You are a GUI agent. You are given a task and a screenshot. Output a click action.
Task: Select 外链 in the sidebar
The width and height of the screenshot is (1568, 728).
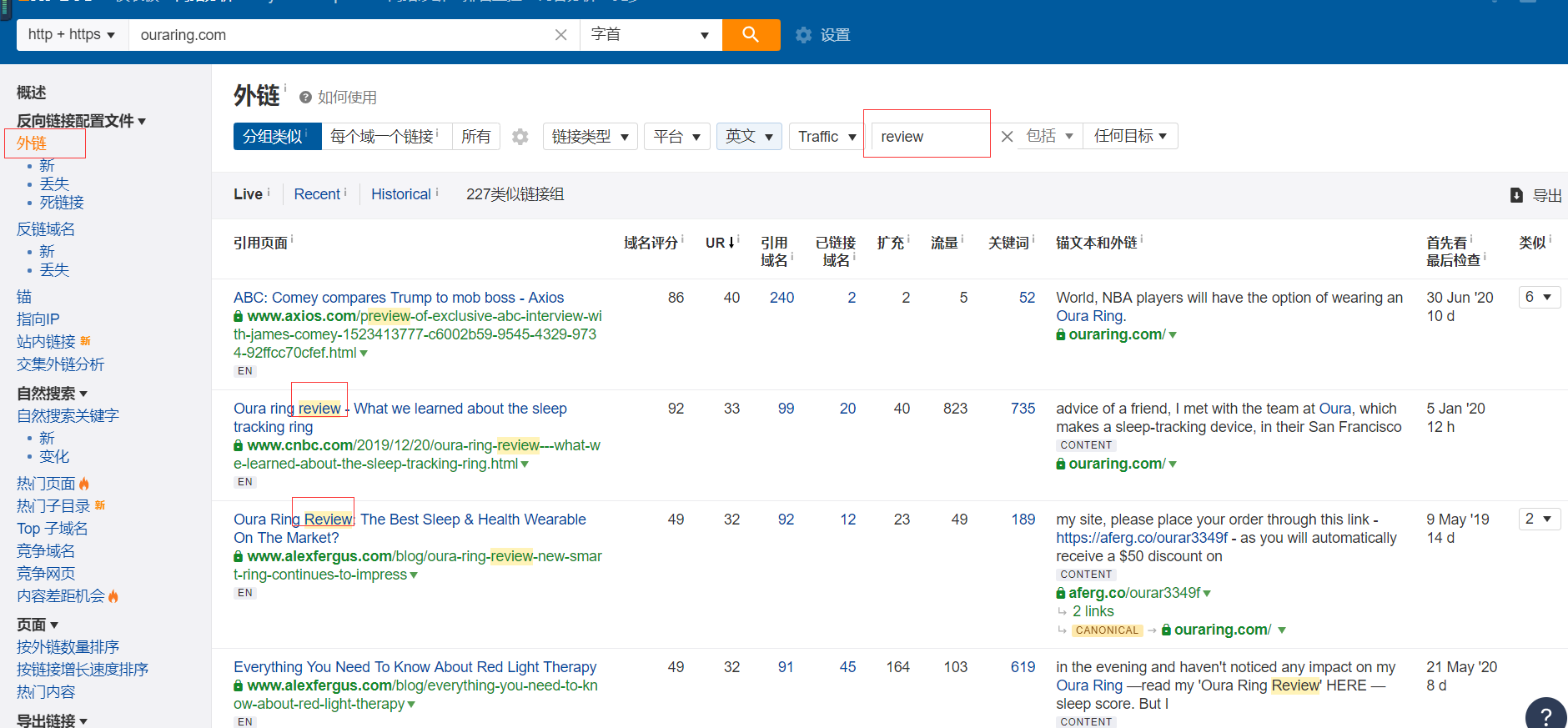pos(32,143)
